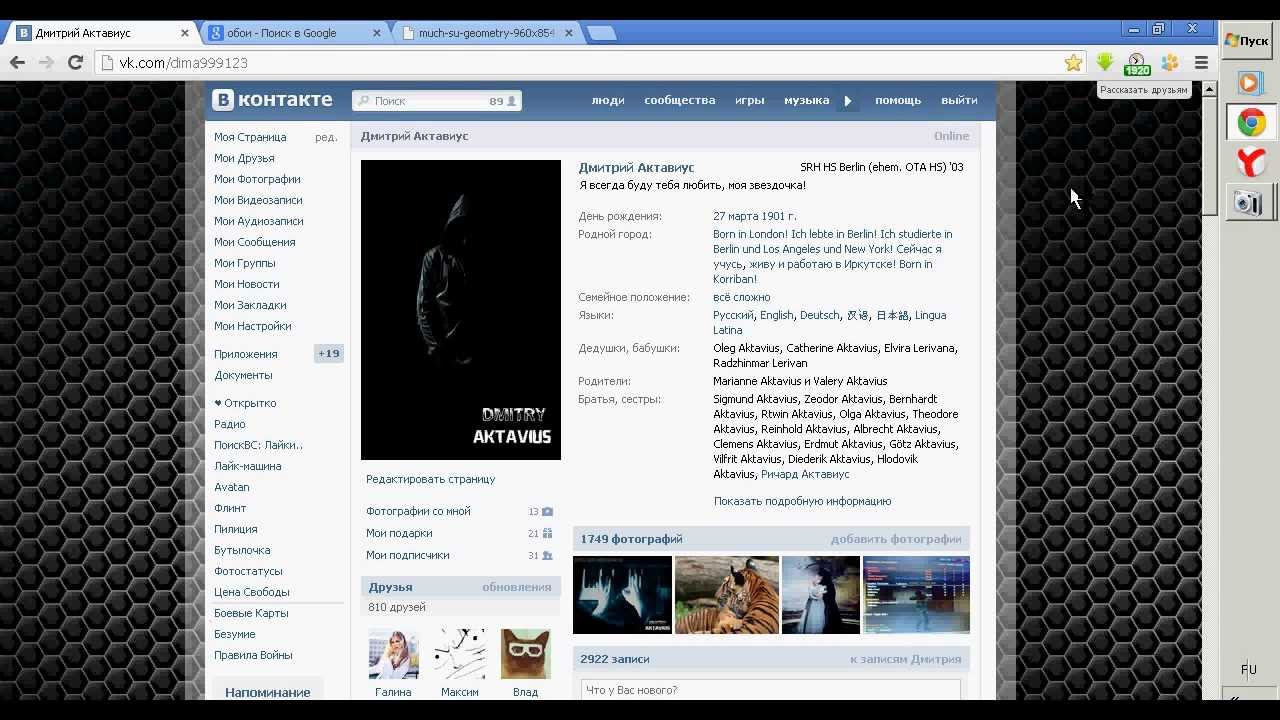Open Мои Аудиозаписи
1280x720 pixels.
coord(258,221)
